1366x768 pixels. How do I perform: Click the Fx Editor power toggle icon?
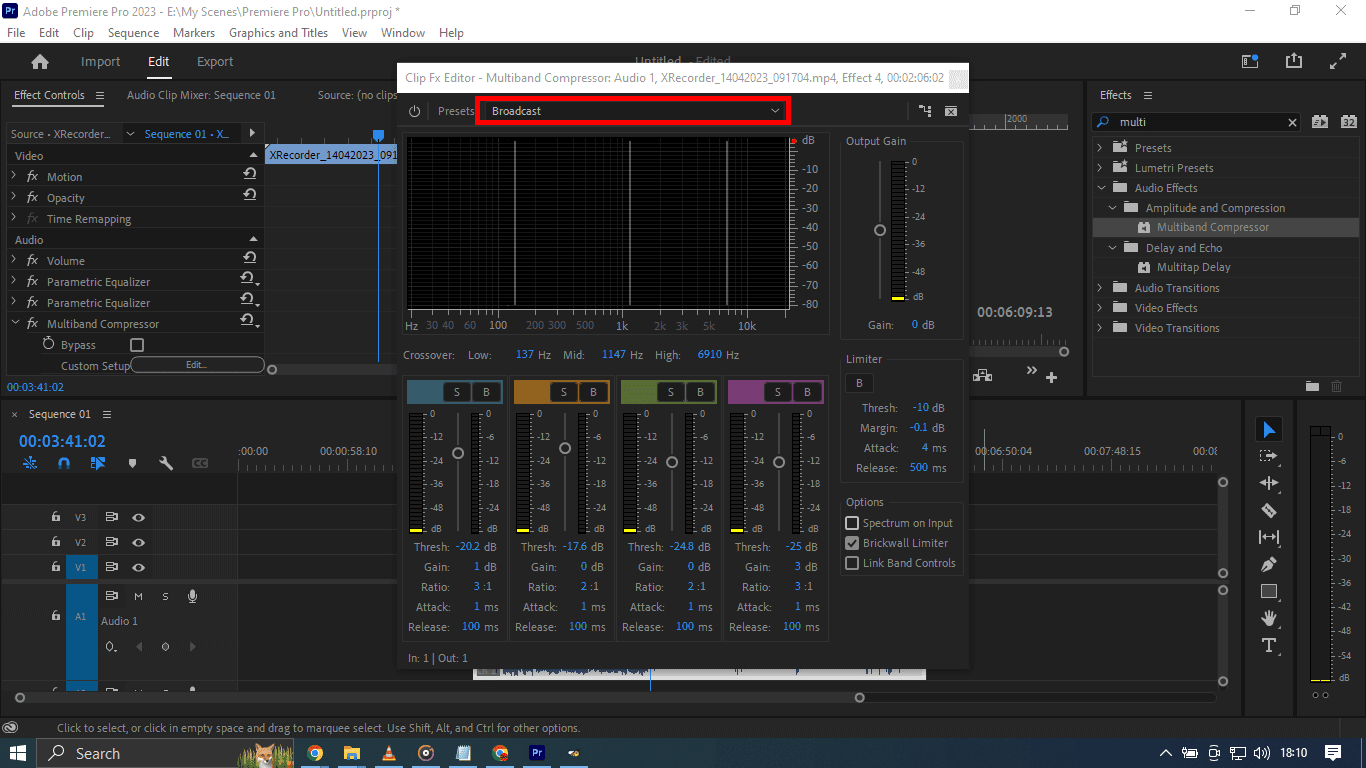coord(414,111)
